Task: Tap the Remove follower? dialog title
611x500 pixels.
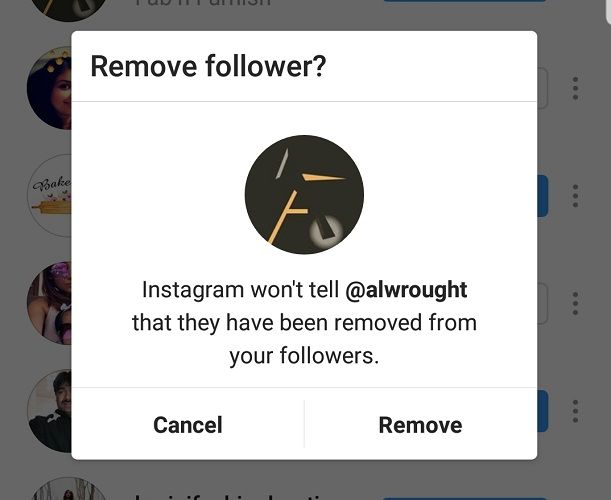Action: tap(208, 66)
